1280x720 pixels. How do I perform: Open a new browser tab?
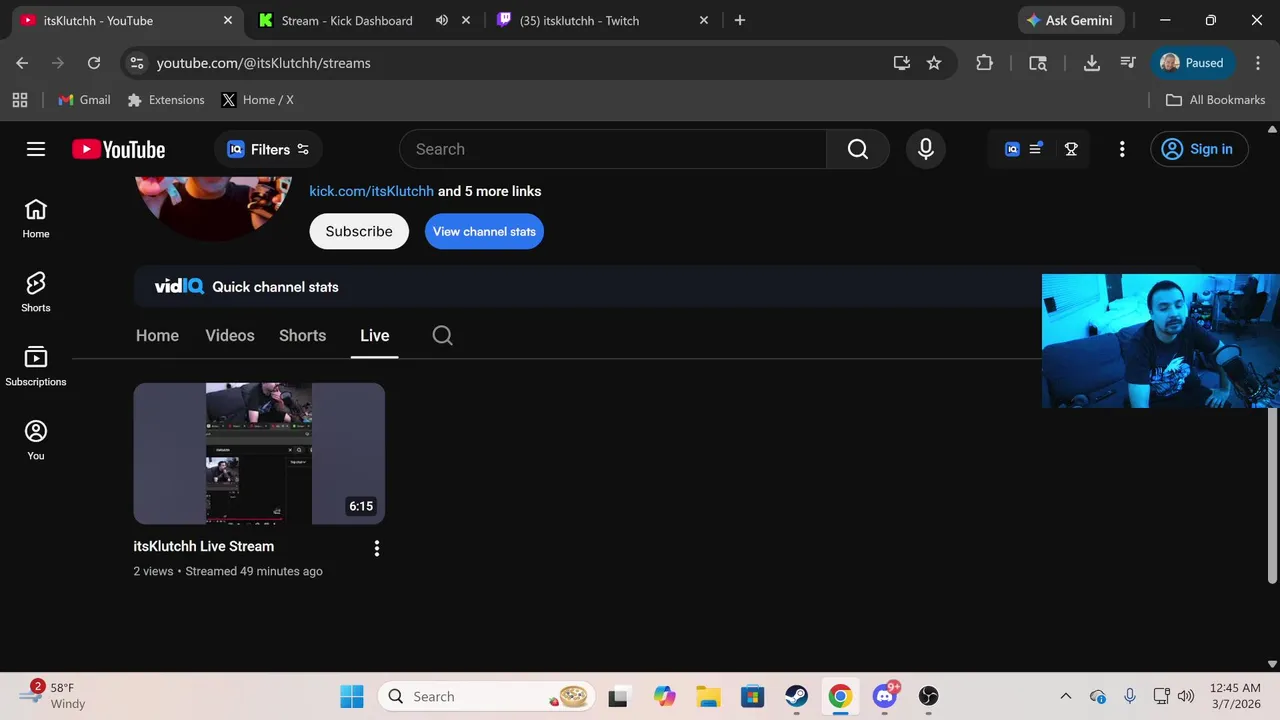click(x=740, y=20)
